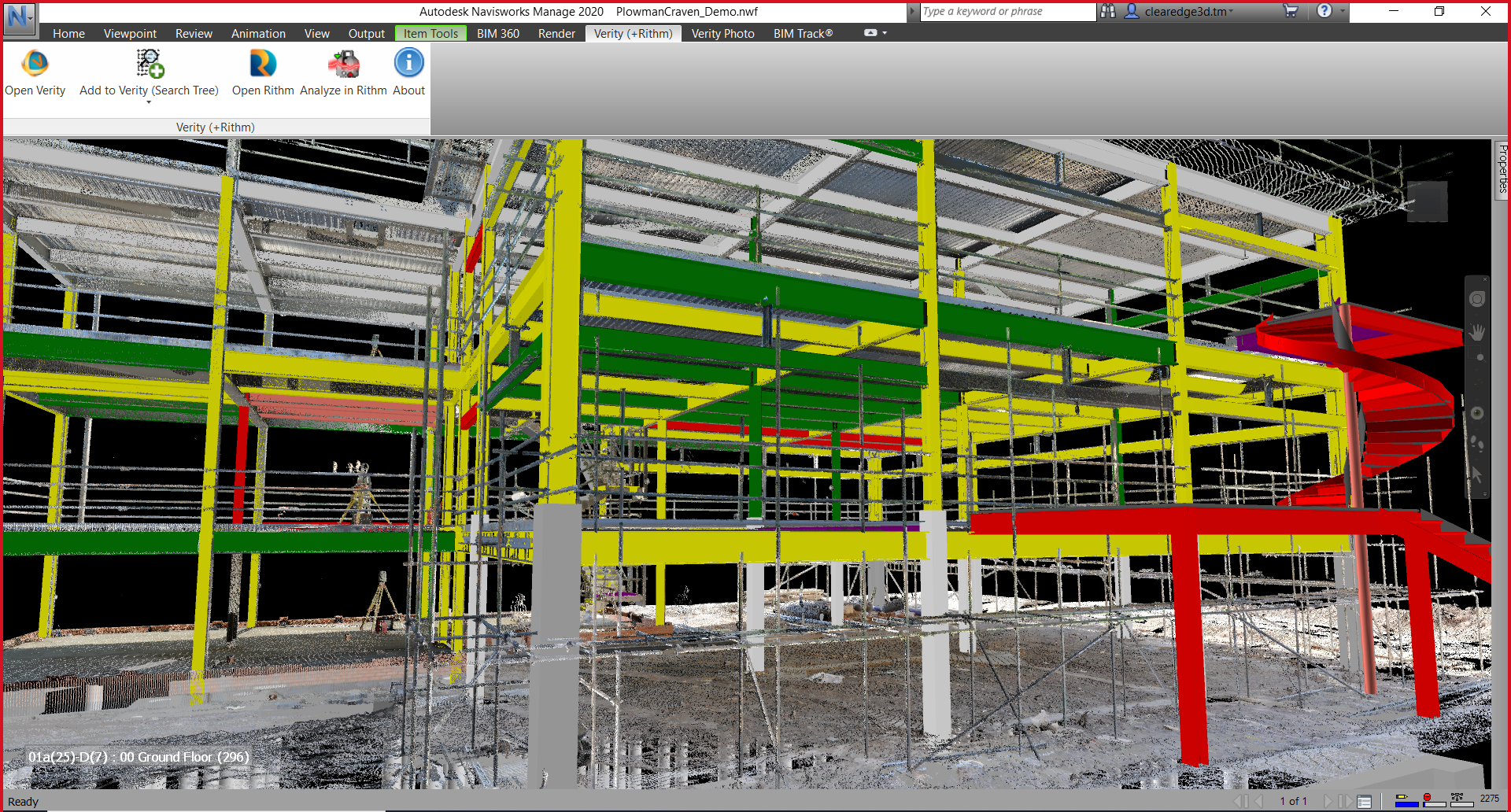Switch to the Output tab
This screenshot has width=1511, height=812.
tap(367, 33)
